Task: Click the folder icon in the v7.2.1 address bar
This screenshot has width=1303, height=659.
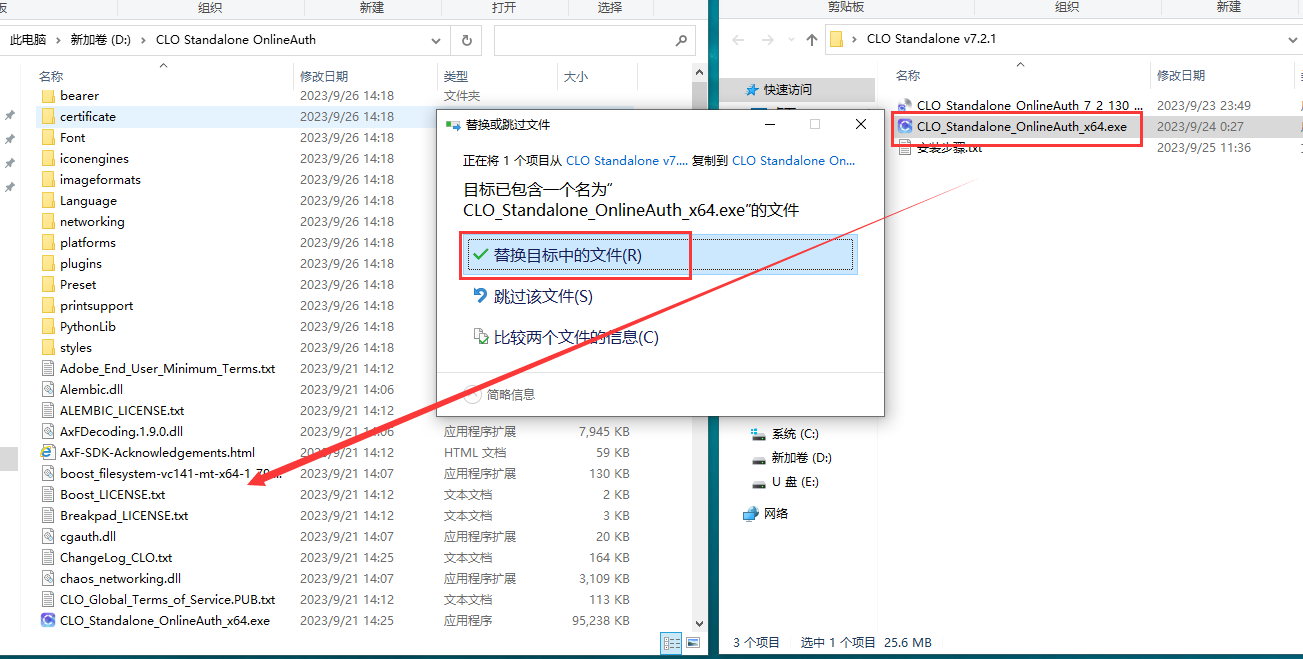Action: click(837, 40)
